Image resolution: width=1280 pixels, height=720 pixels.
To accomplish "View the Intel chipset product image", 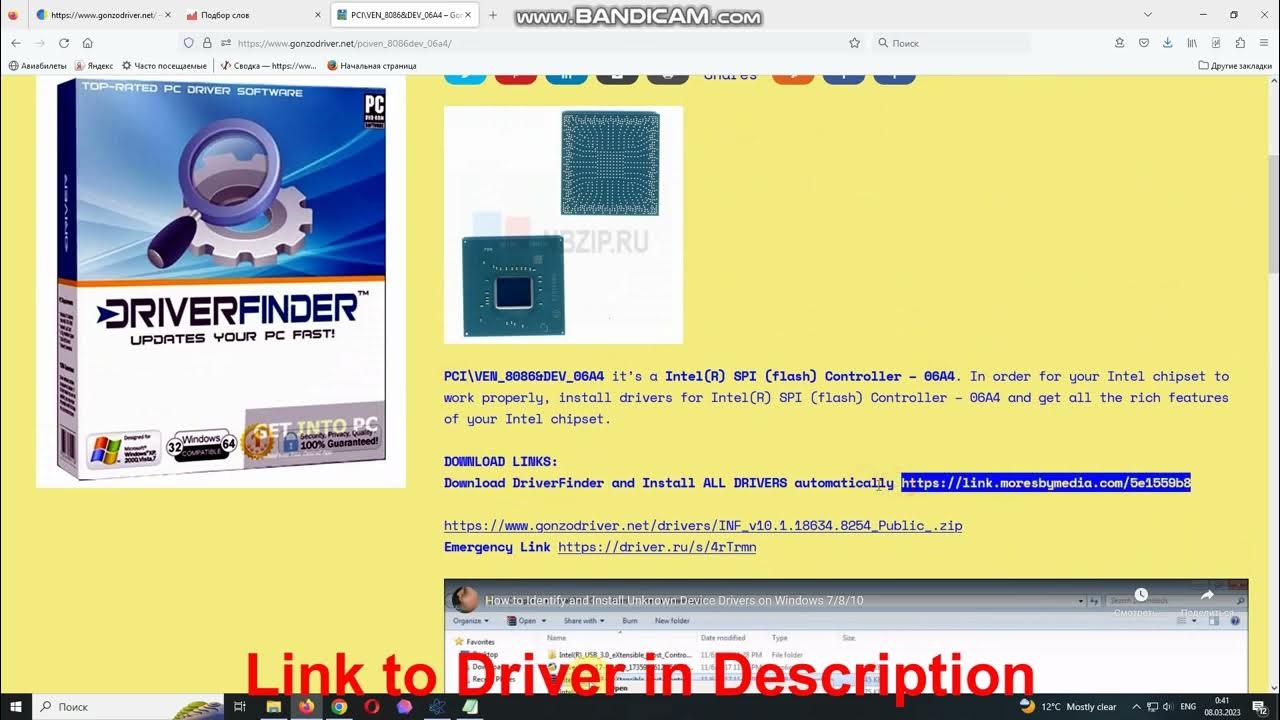I will (563, 225).
